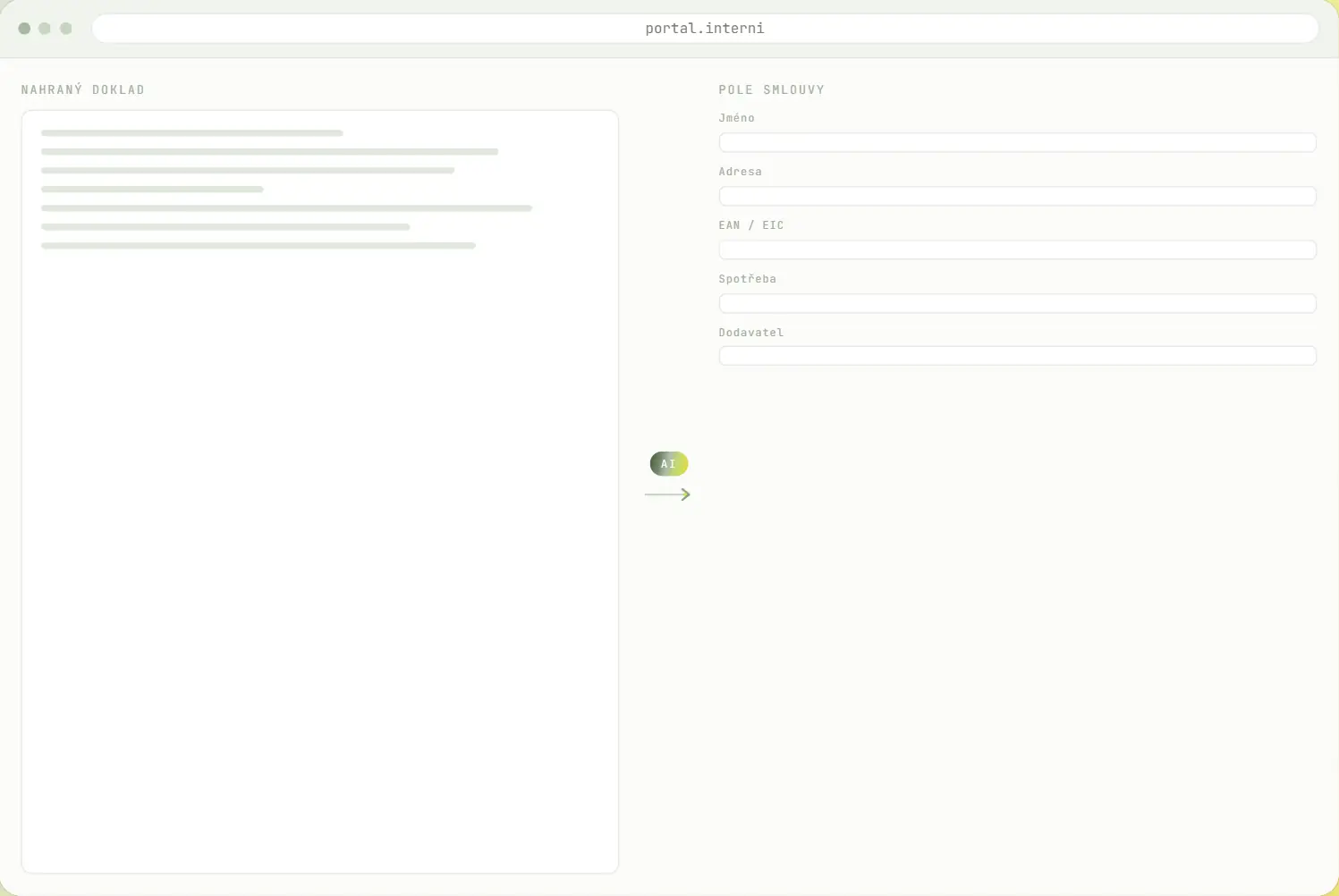Click the uploaded document preview panel
Image resolution: width=1339 pixels, height=896 pixels.
[320, 492]
